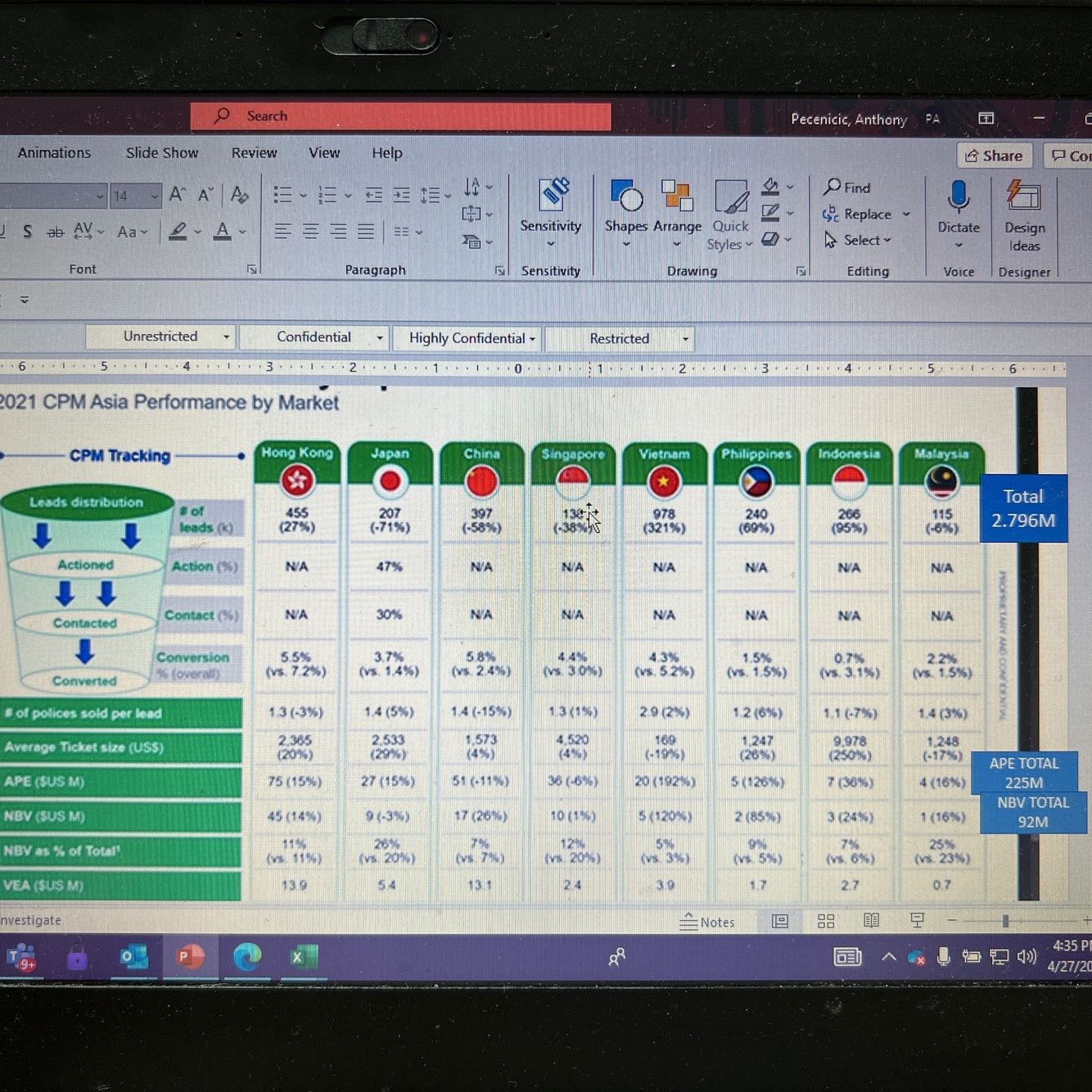The width and height of the screenshot is (1092, 1092).
Task: Open the Paragraph dialog launcher
Action: click(499, 270)
